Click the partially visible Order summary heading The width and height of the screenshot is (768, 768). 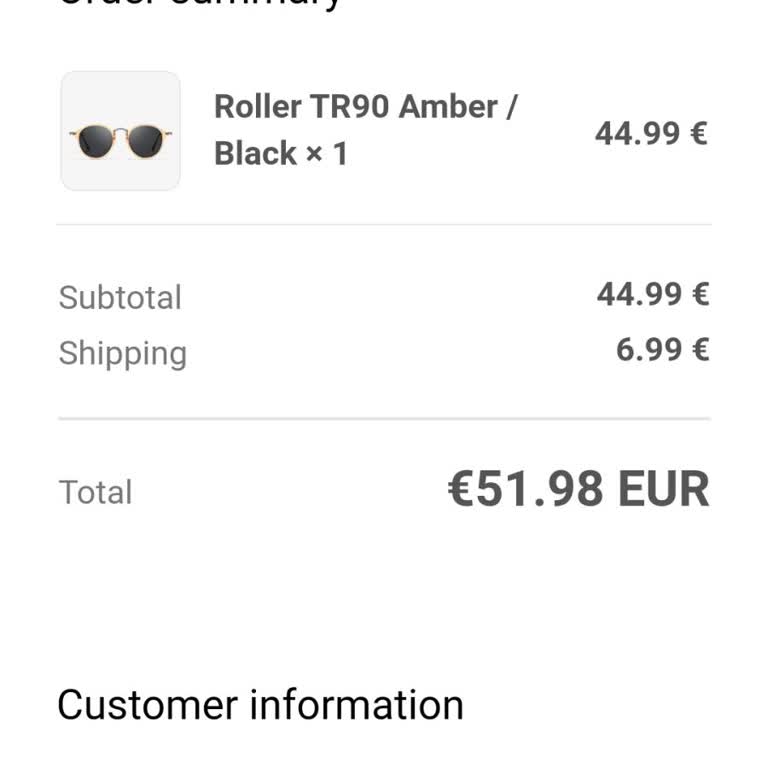[200, 4]
